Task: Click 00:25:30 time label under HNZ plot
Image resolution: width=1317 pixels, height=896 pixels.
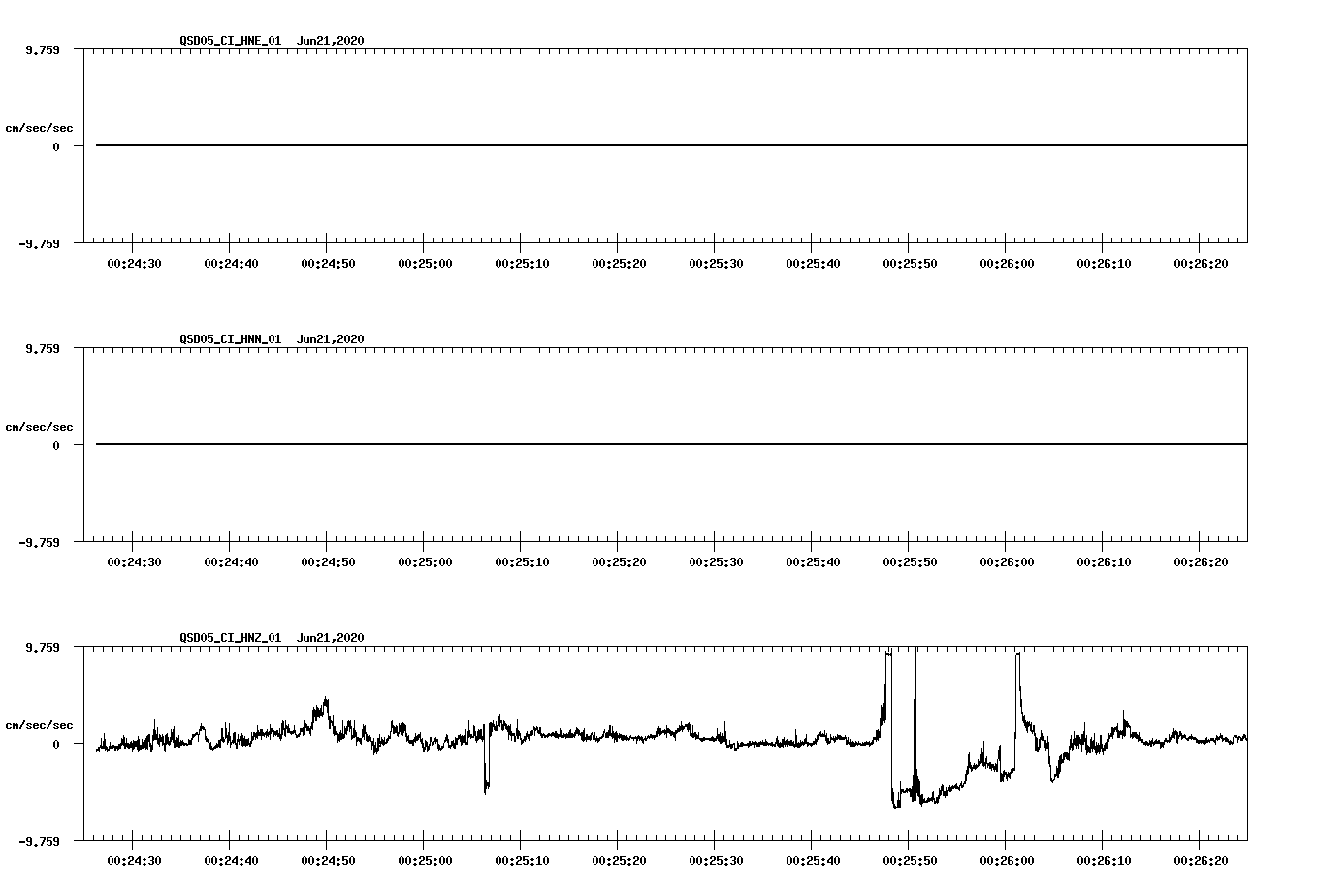Action: click(716, 861)
